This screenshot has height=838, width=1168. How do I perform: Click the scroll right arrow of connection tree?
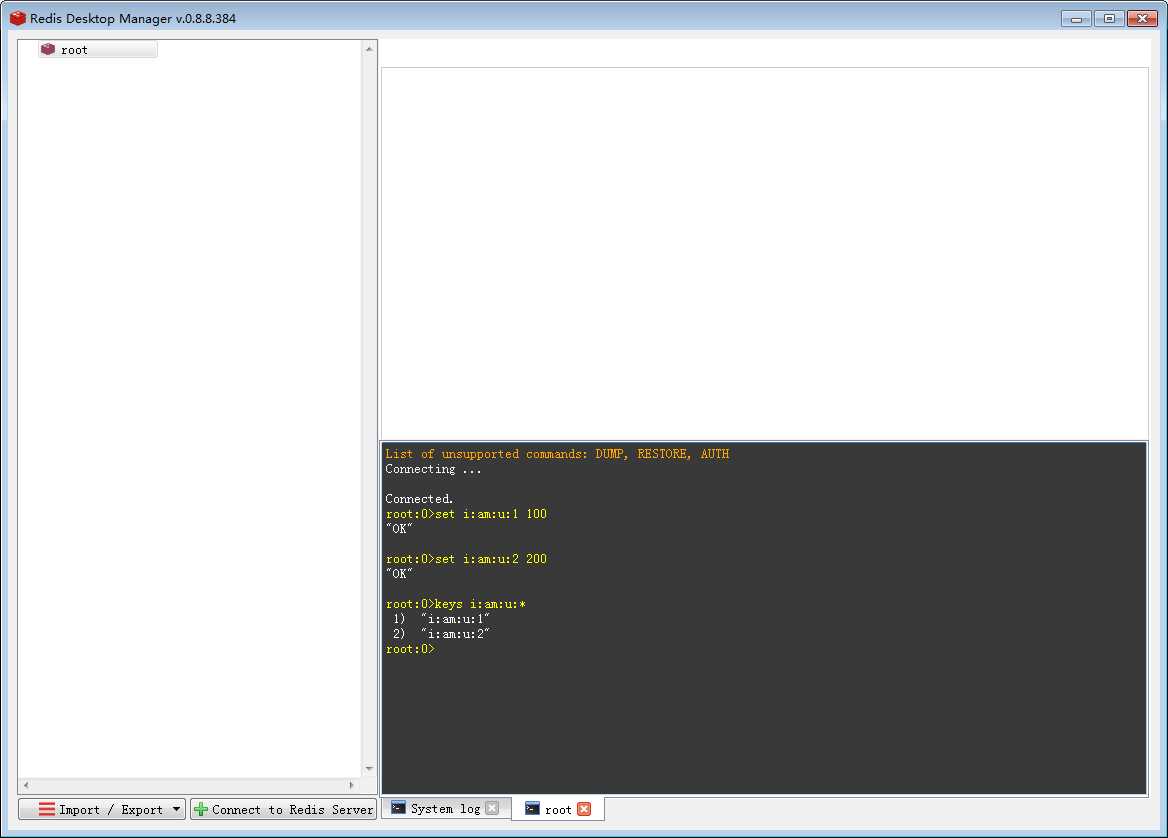(352, 784)
